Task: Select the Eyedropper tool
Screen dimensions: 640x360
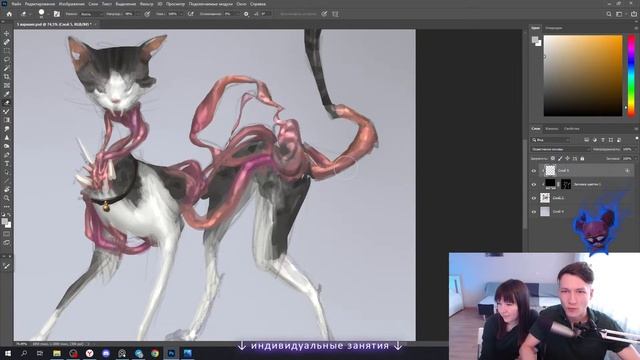Action: (x=7, y=94)
